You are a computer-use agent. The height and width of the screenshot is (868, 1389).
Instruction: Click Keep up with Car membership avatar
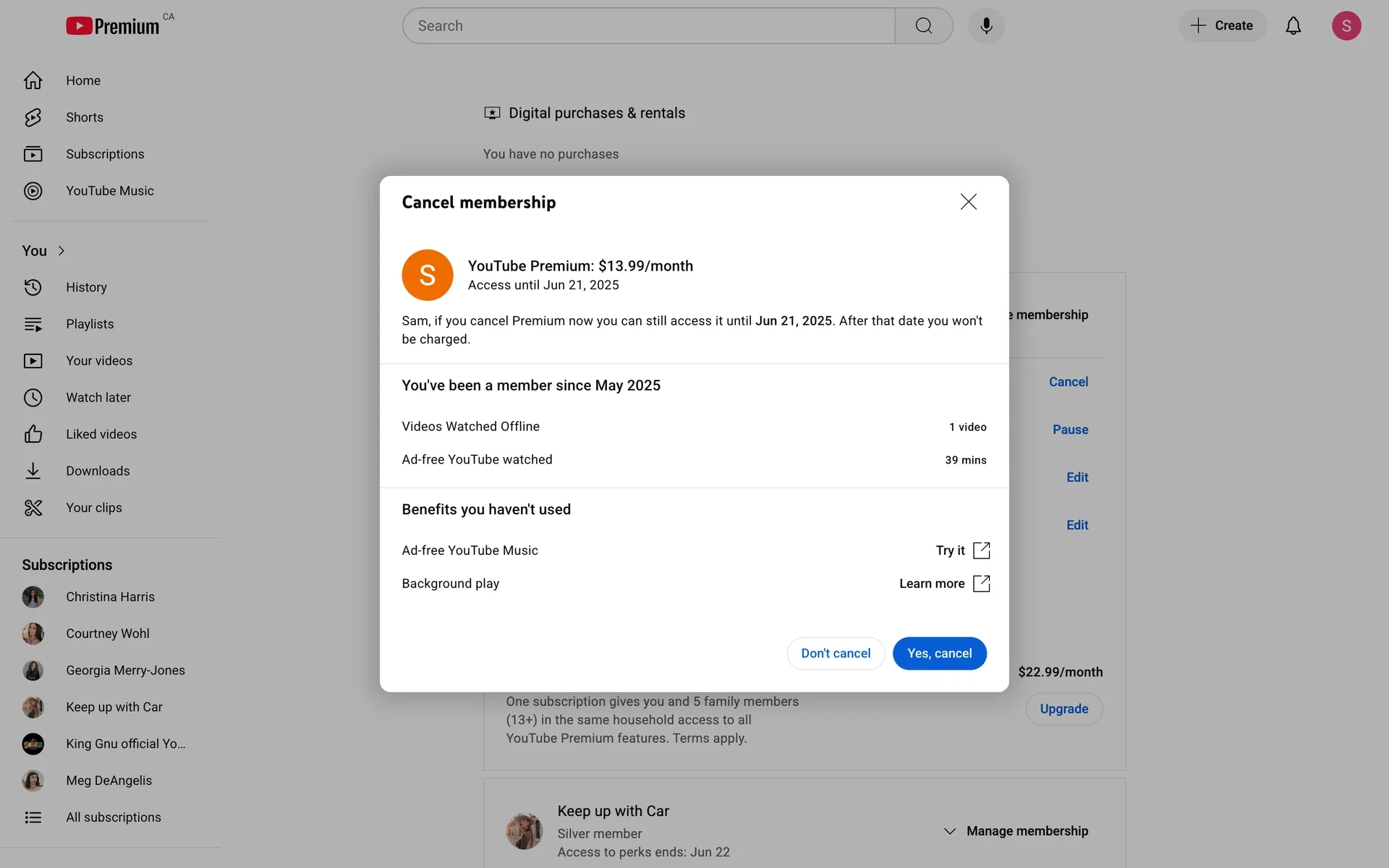pos(524,831)
